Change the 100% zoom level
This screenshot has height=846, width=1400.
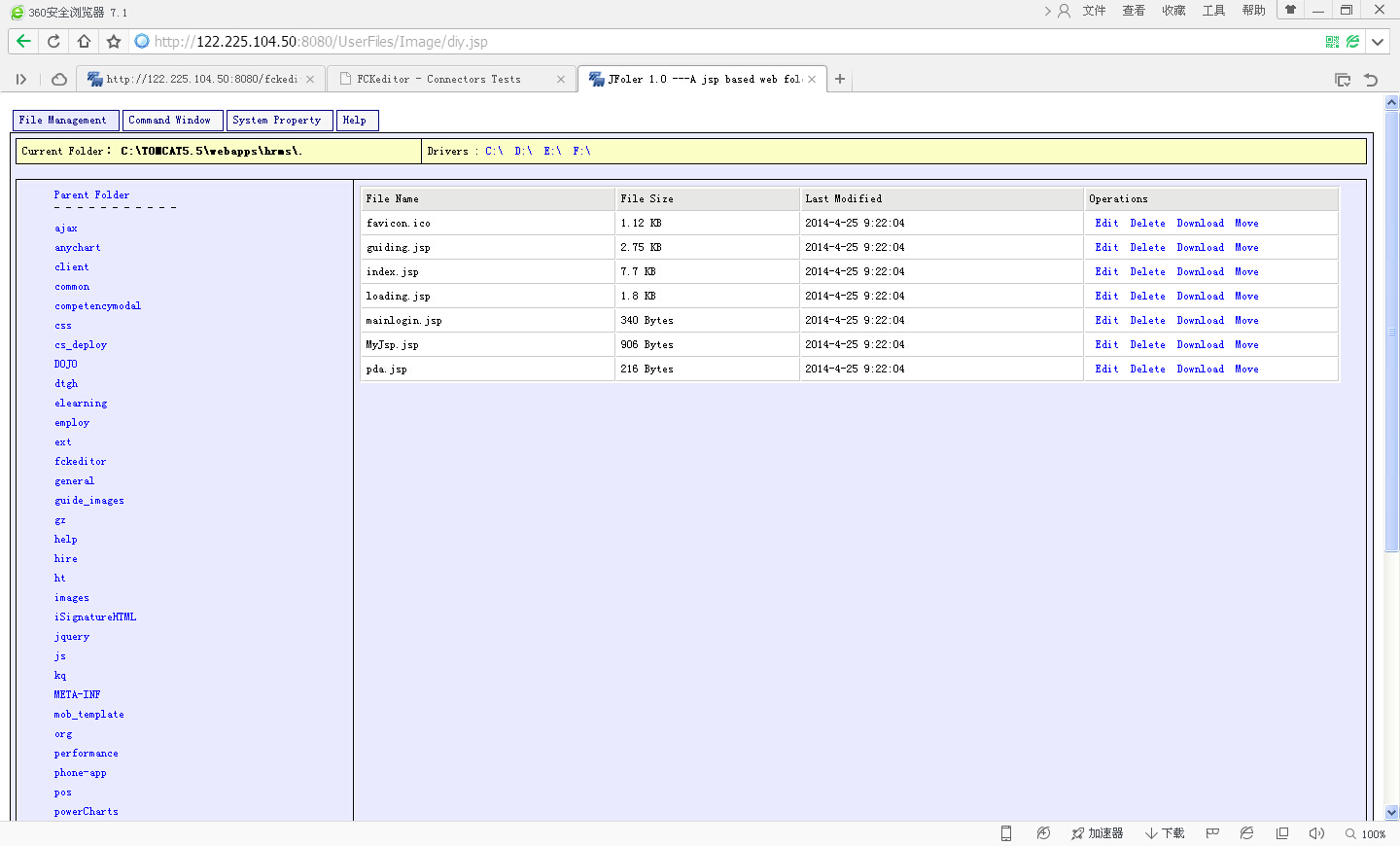tap(1365, 833)
